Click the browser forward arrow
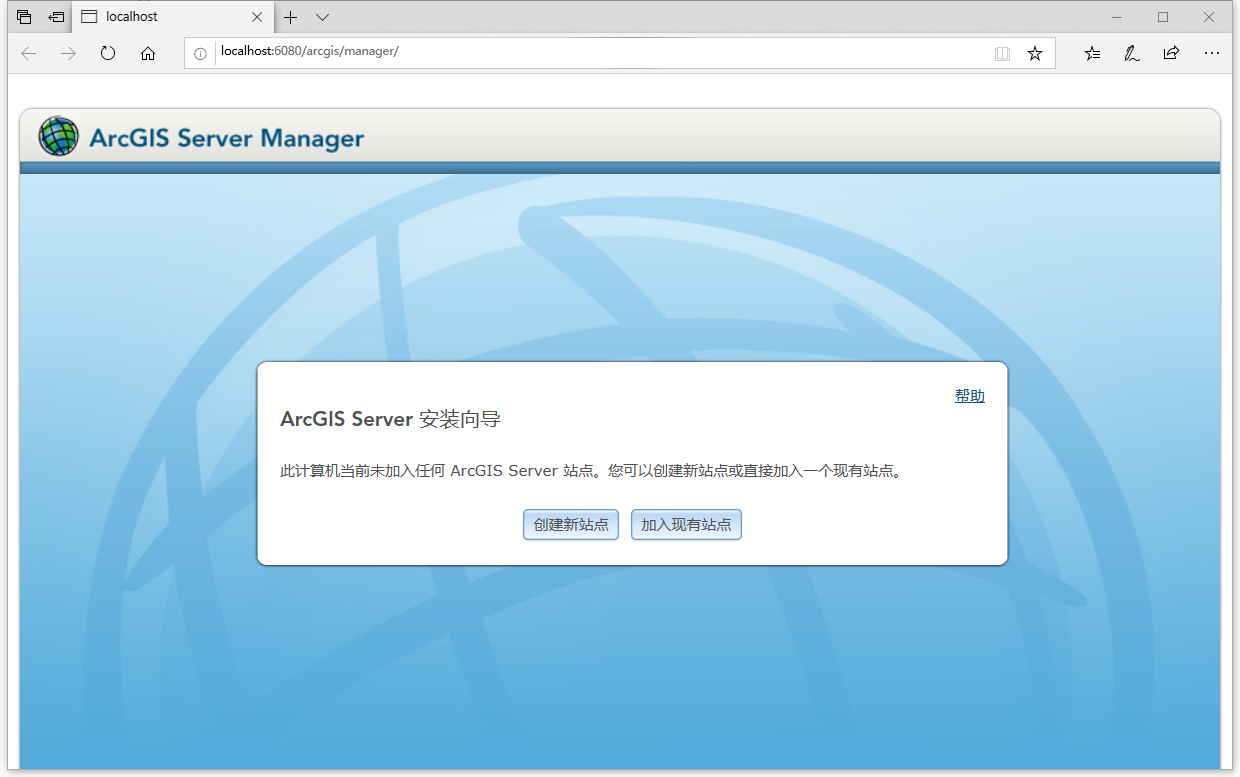The image size is (1240, 777). point(68,53)
